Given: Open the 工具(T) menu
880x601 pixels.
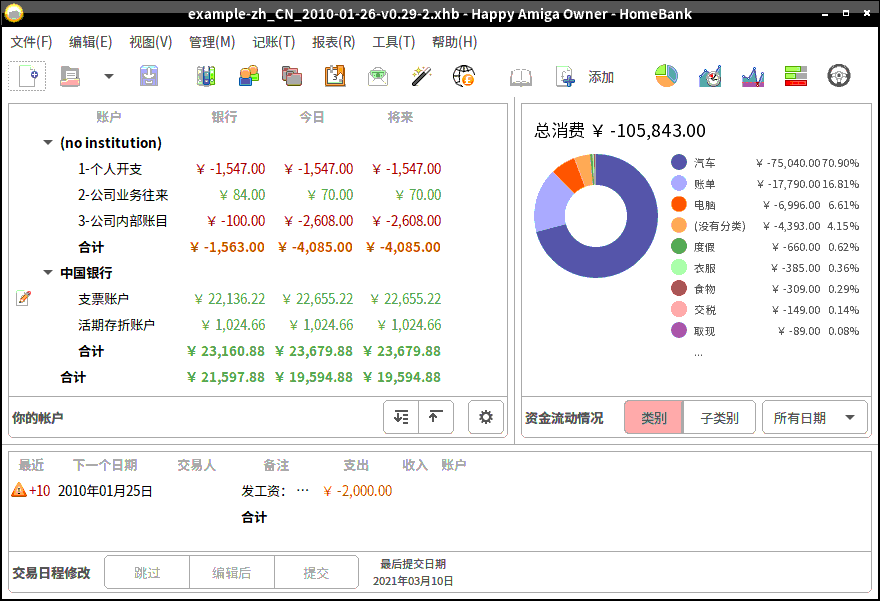Looking at the screenshot, I should 393,42.
